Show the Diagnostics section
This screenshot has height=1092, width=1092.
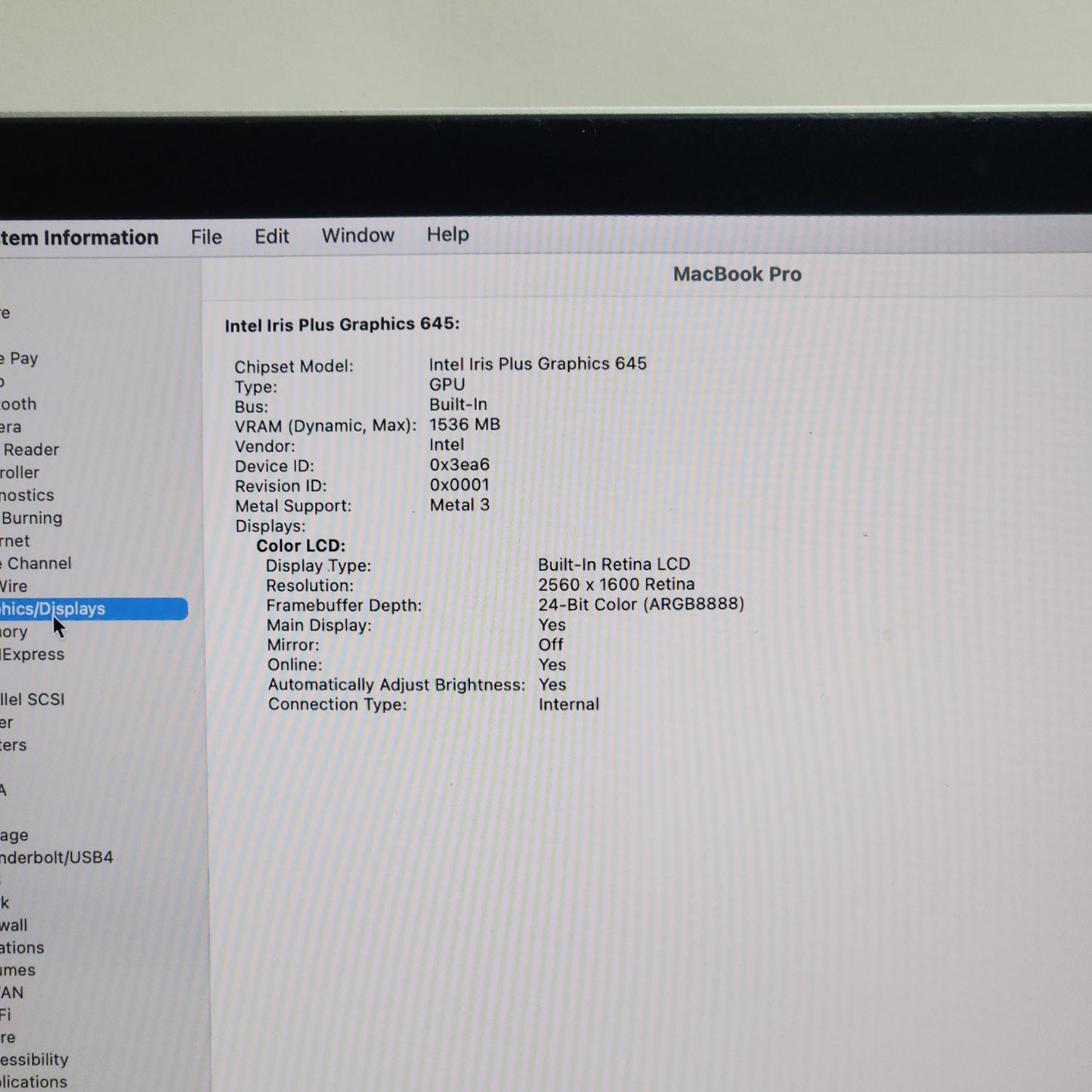point(27,496)
